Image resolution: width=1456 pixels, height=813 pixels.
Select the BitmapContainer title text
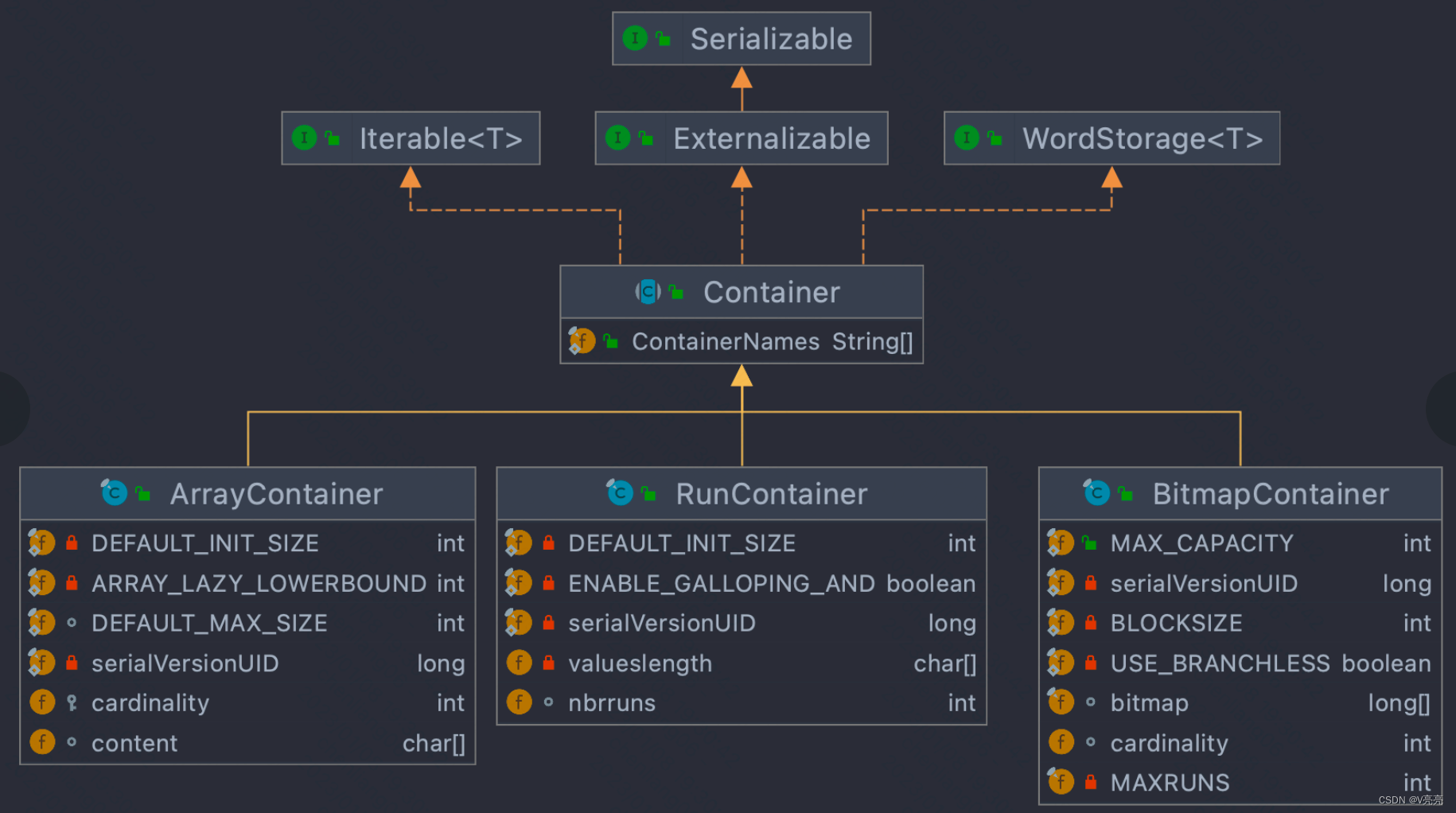click(x=1269, y=492)
